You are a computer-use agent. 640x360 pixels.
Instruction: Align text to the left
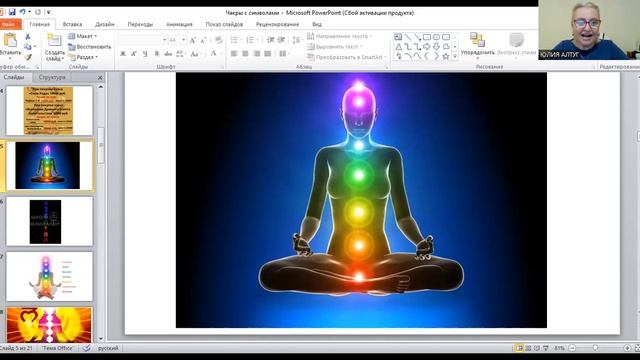234,53
